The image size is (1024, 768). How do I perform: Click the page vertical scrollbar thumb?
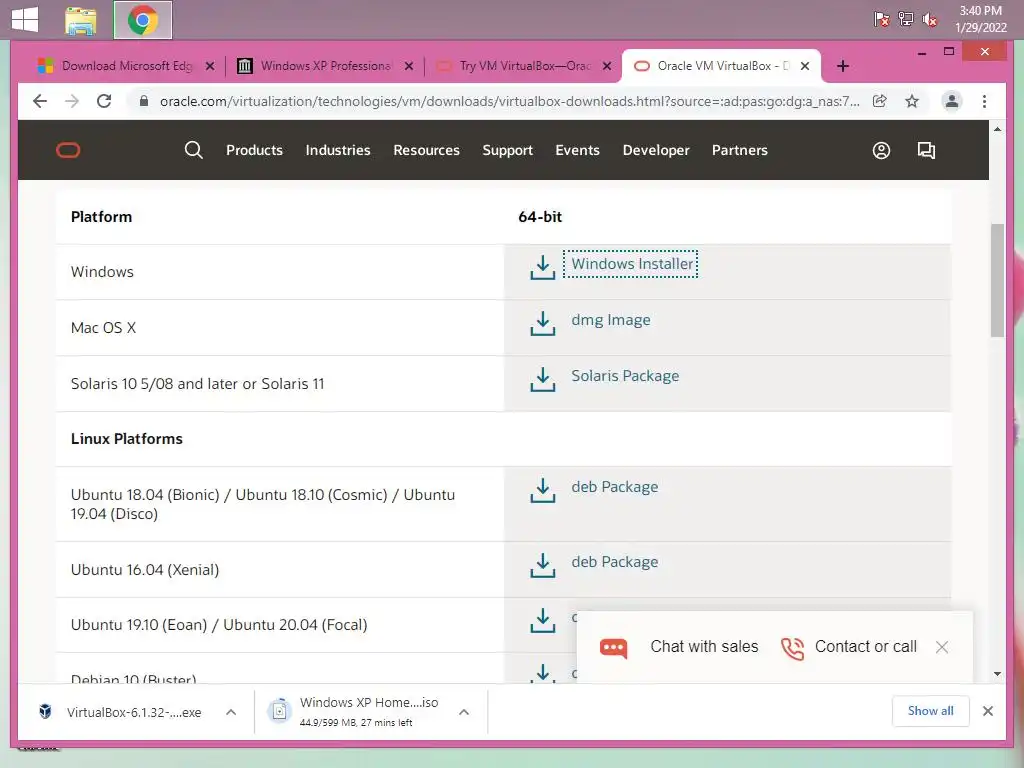[x=997, y=280]
